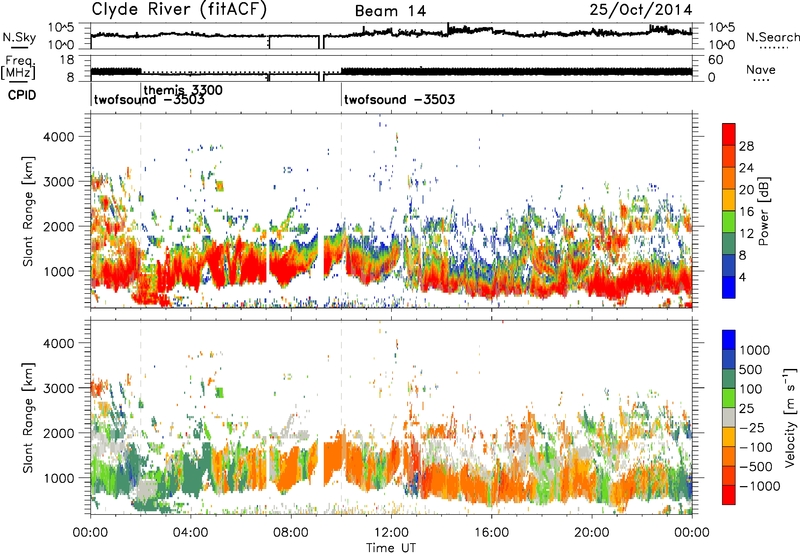Click the 'Velocity [m s-1]' colorbar label

tap(790, 417)
